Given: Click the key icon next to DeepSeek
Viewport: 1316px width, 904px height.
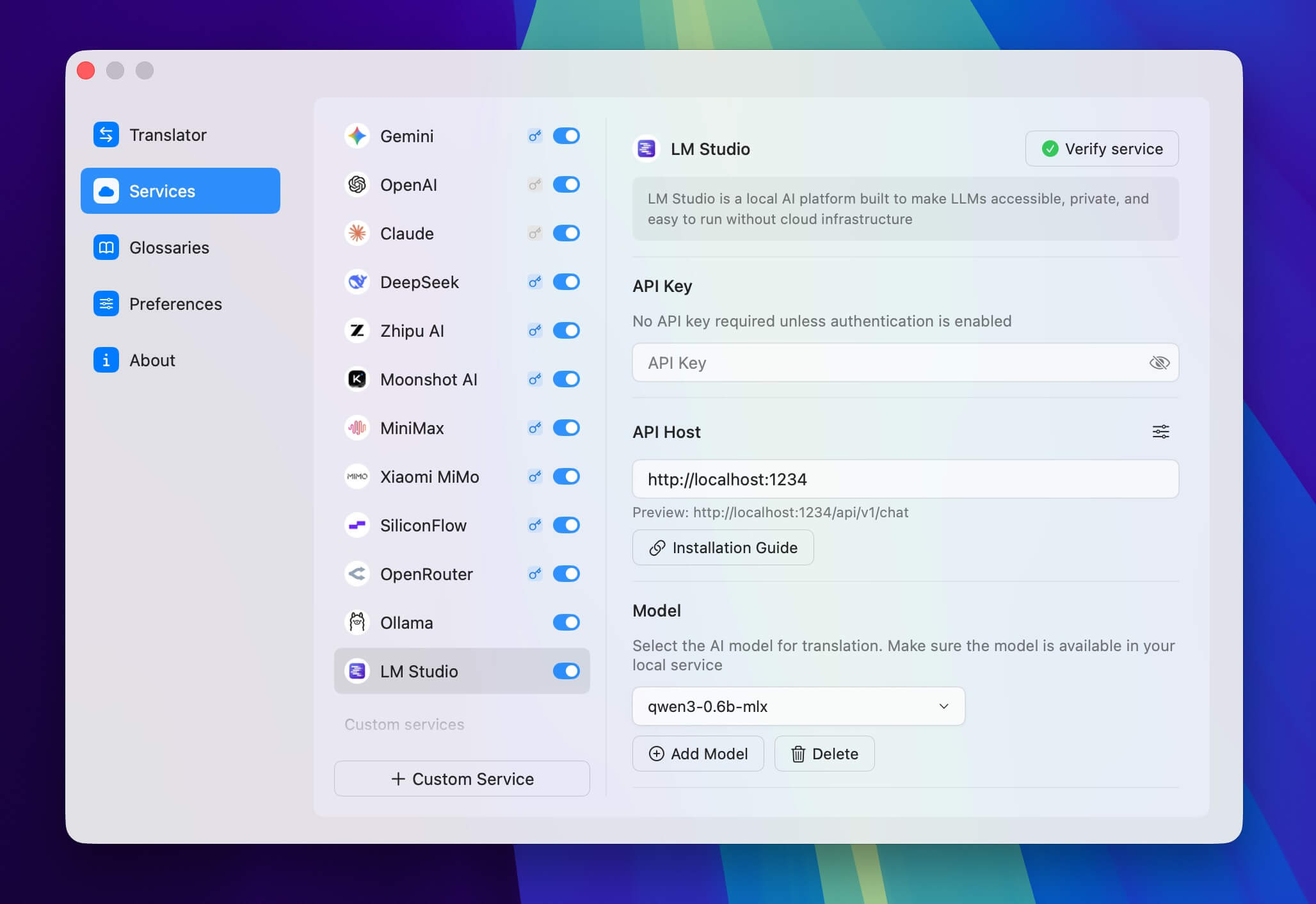Looking at the screenshot, I should pyautogui.click(x=534, y=282).
